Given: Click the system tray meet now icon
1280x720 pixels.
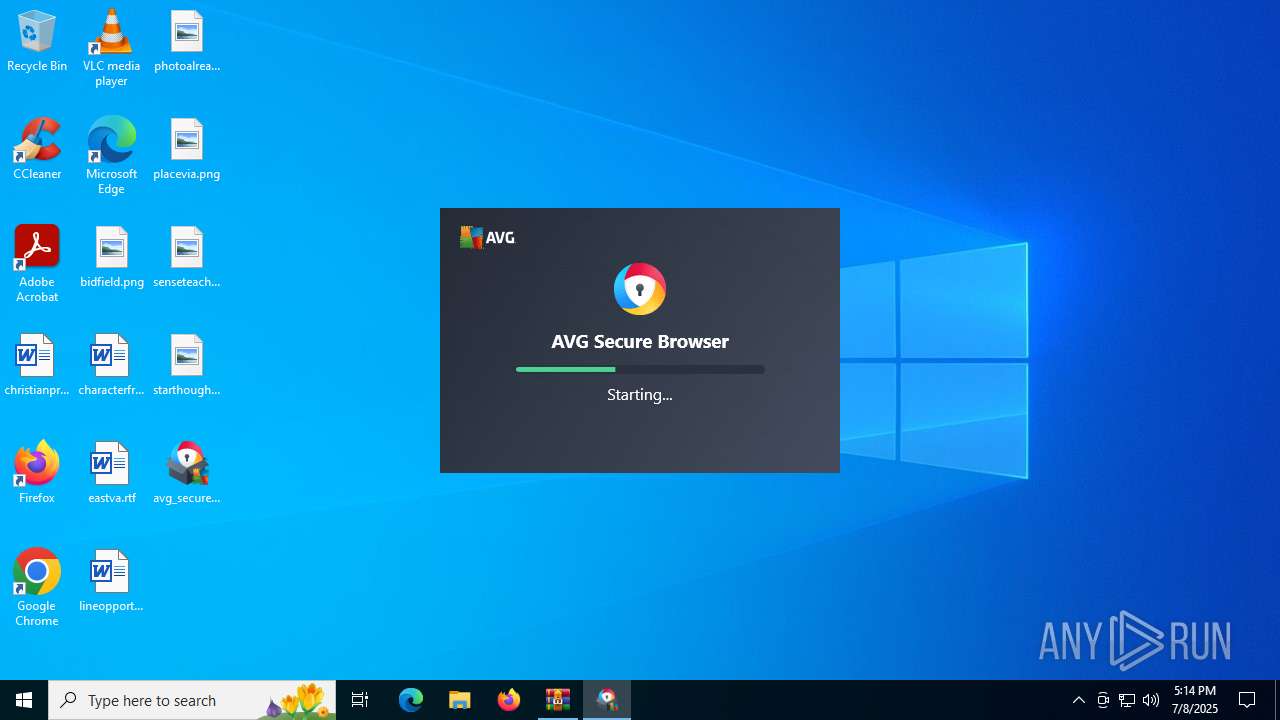Looking at the screenshot, I should click(1103, 700).
